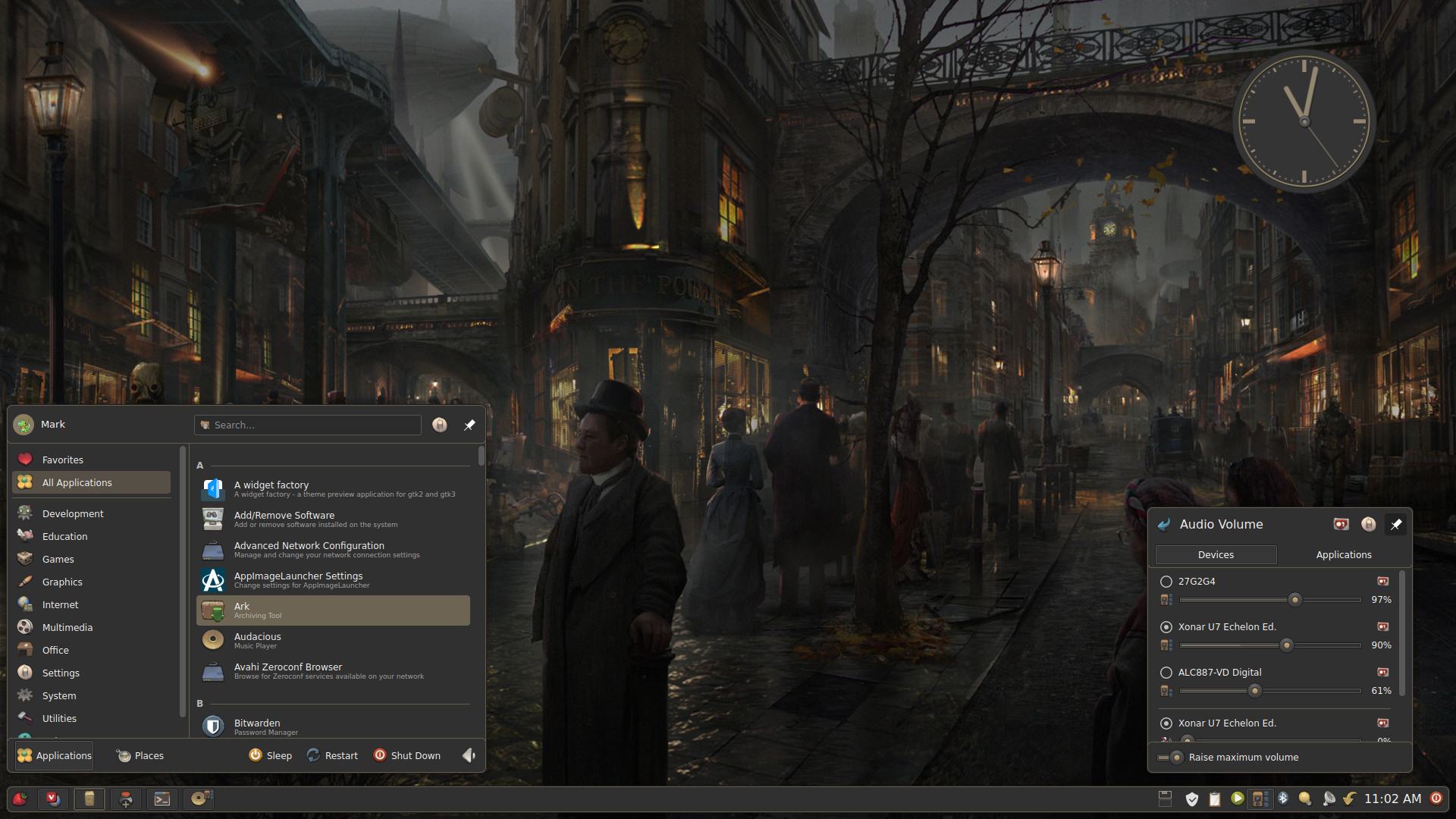The width and height of the screenshot is (1456, 819).
Task: Adjust the 27G2G4 volume slider
Action: [x=1270, y=600]
